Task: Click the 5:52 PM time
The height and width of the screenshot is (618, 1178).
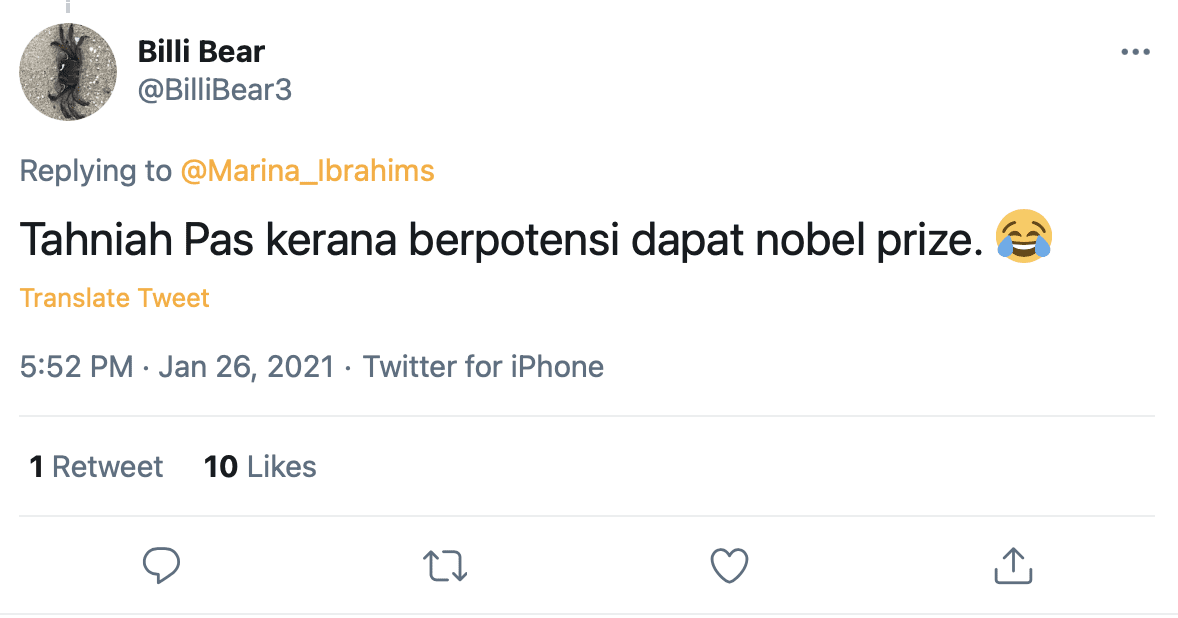Action: pos(76,367)
